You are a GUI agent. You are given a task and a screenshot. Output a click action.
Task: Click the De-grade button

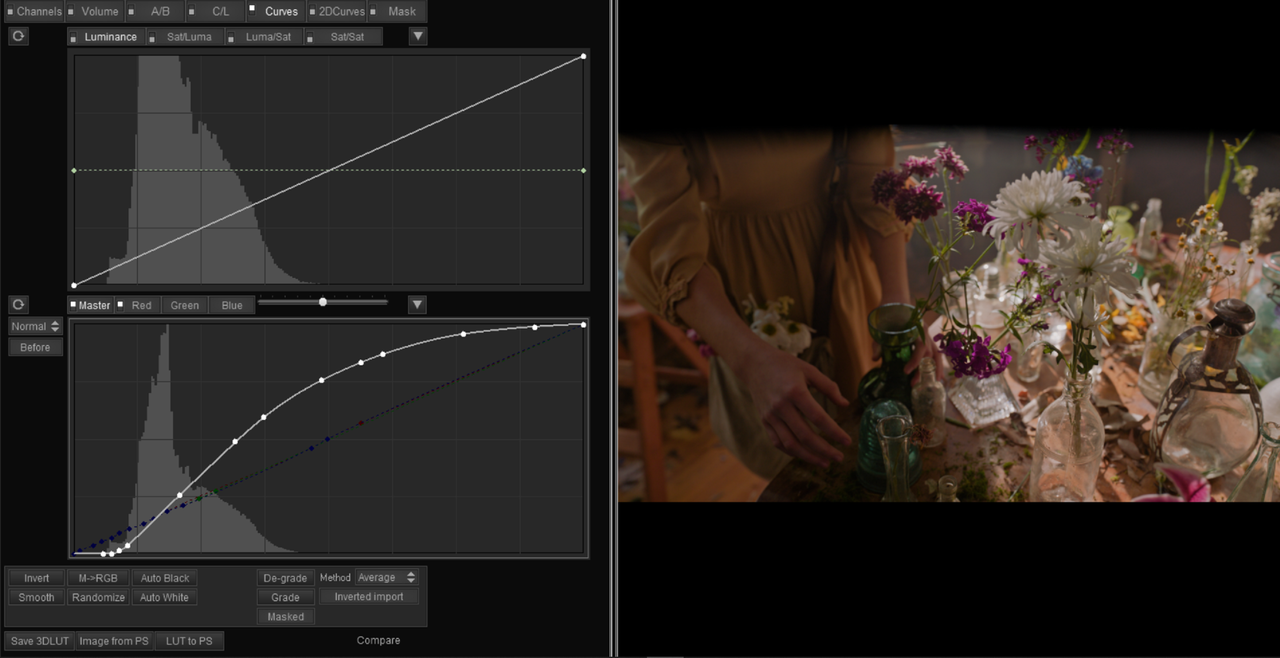click(285, 578)
